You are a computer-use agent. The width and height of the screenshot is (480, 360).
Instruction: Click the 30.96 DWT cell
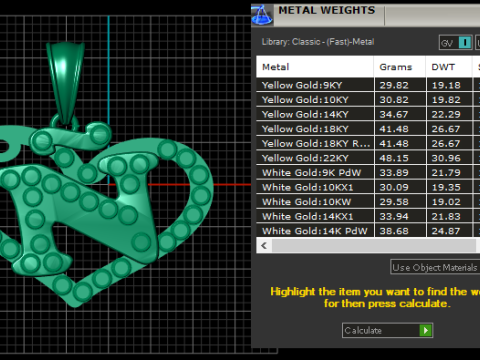(x=449, y=158)
